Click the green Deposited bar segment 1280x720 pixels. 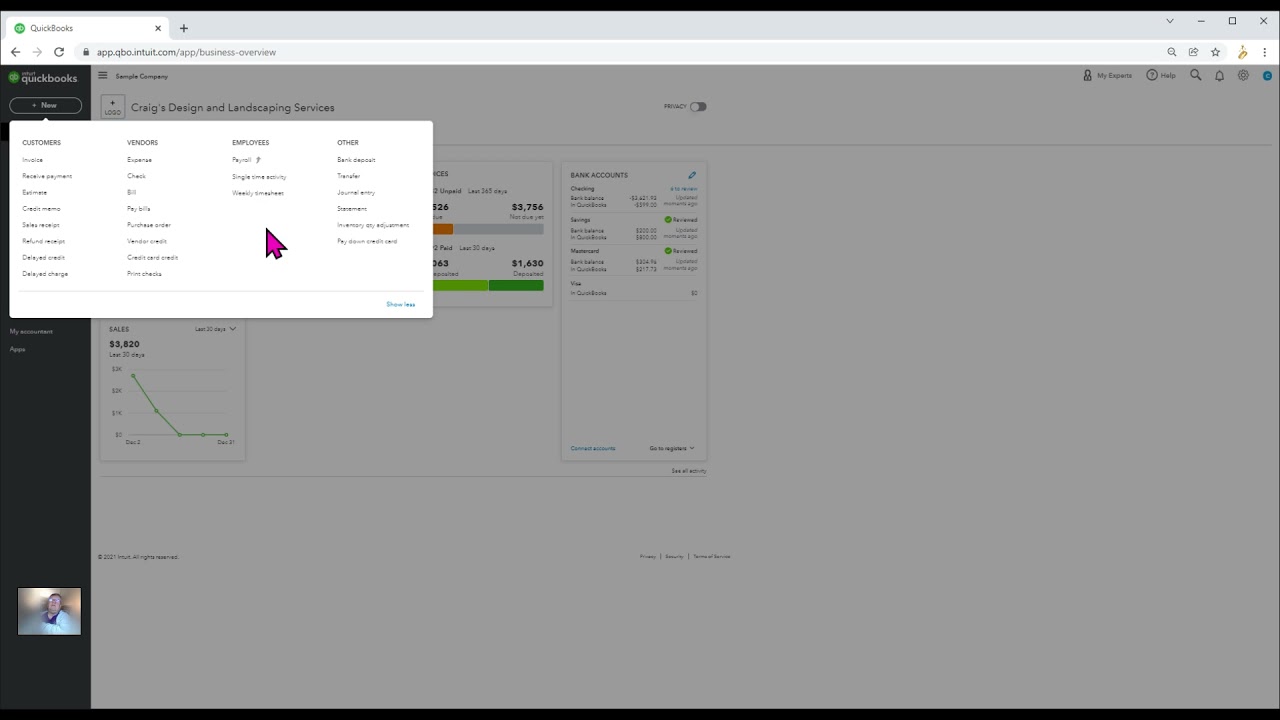pyautogui.click(x=516, y=286)
